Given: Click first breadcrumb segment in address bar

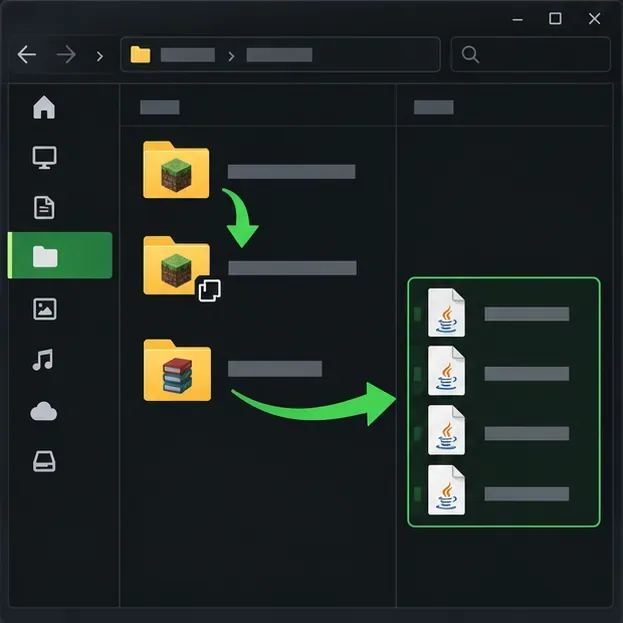Looking at the screenshot, I should click(x=188, y=55).
